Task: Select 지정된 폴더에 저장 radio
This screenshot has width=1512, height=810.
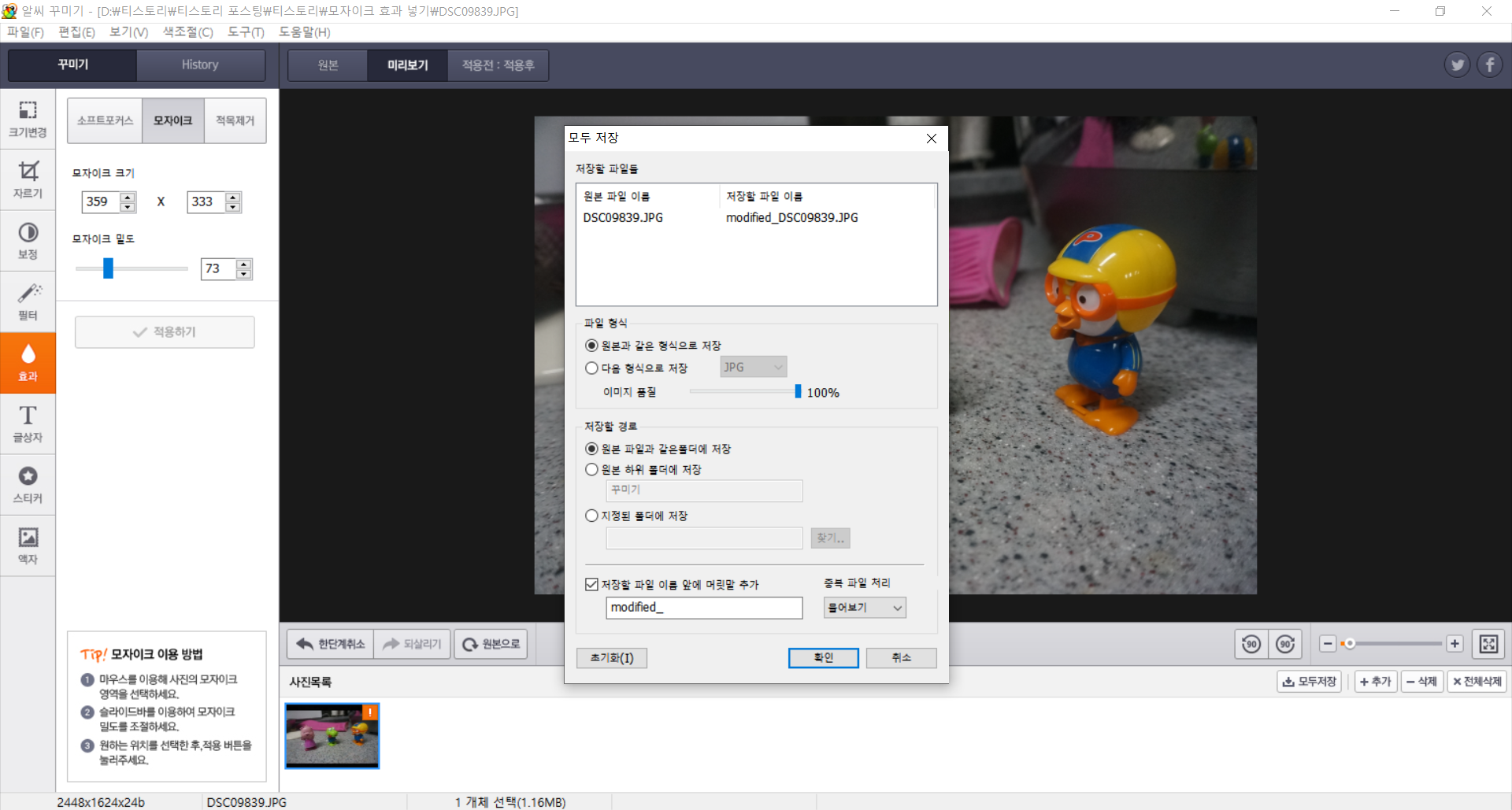Action: 591,516
